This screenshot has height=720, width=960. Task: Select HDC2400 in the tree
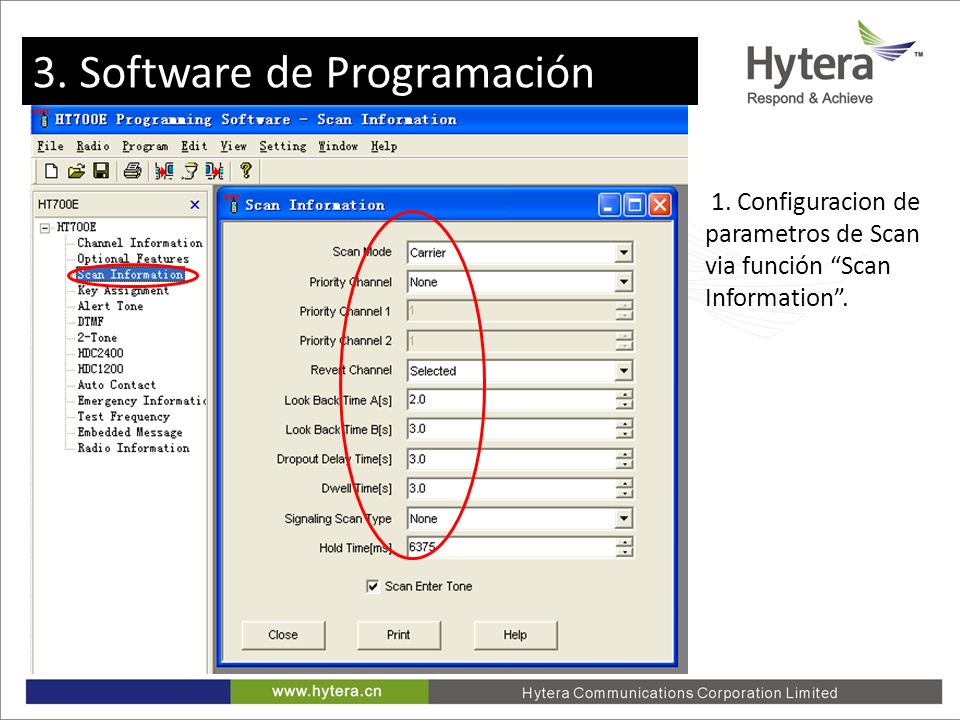click(x=100, y=353)
